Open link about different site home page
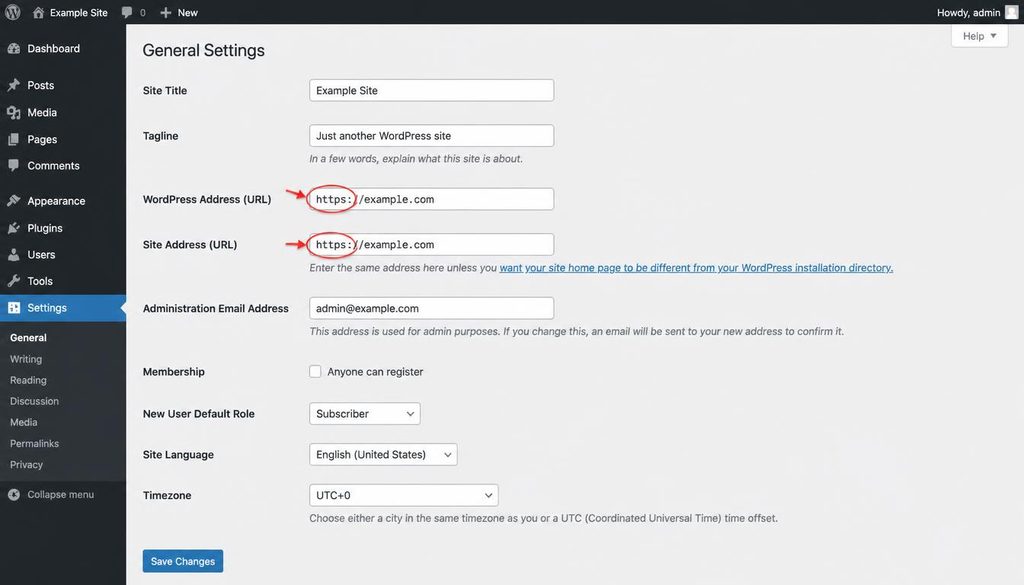 click(696, 268)
